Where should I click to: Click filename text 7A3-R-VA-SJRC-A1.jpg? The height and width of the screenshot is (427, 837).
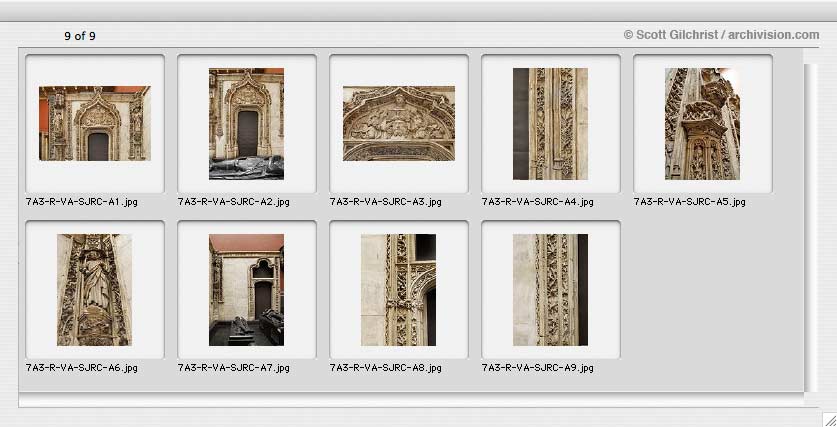pos(82,202)
